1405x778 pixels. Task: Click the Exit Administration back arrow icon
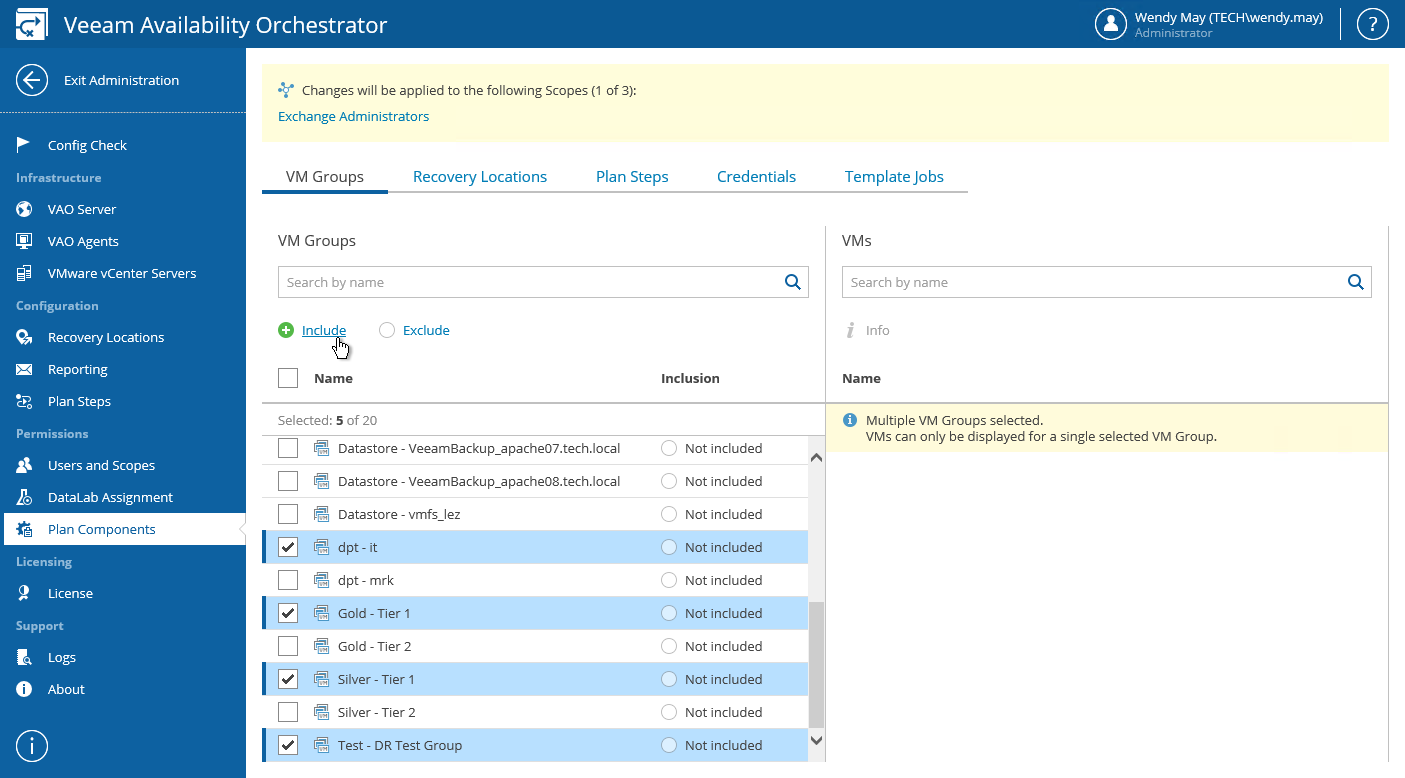tap(32, 80)
